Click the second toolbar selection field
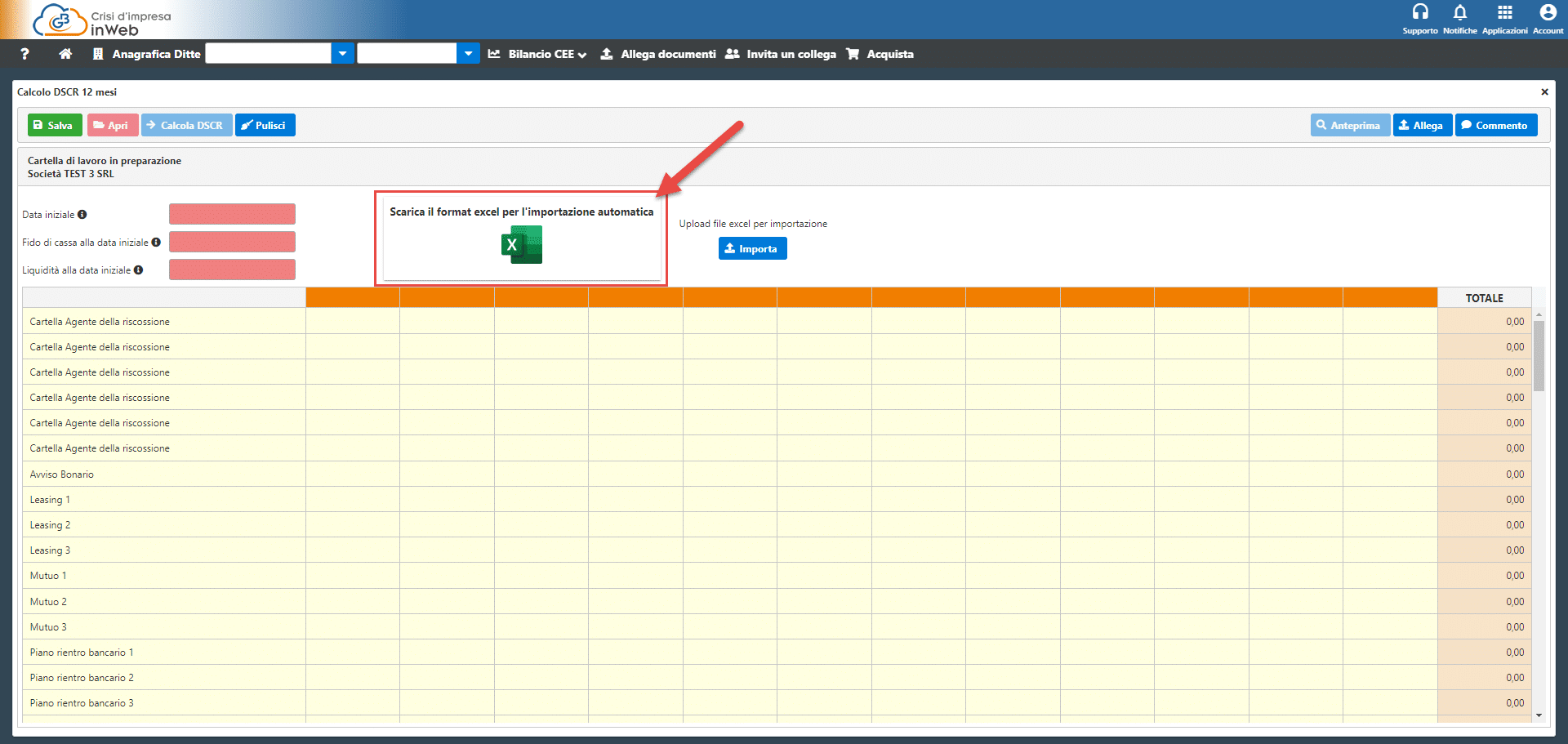Image resolution: width=1568 pixels, height=744 pixels. point(407,54)
